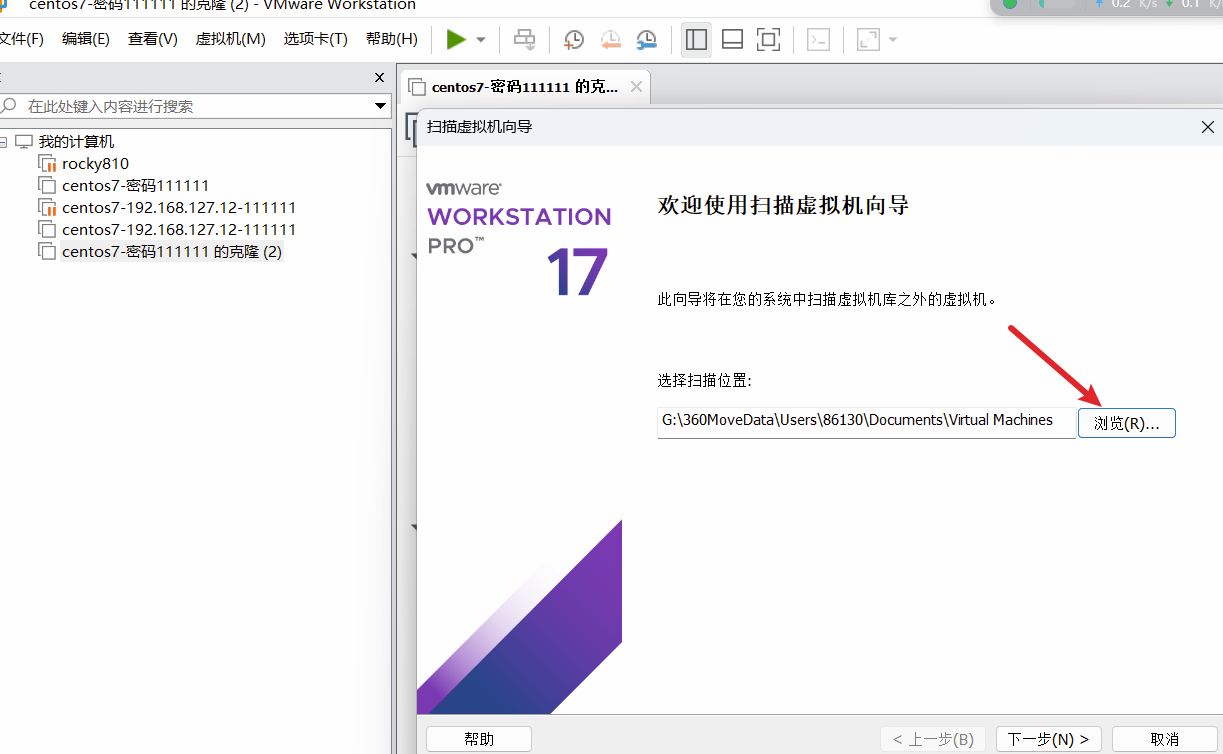Select the centos7-密码111111 virtual machine
This screenshot has width=1223, height=754.
point(135,186)
